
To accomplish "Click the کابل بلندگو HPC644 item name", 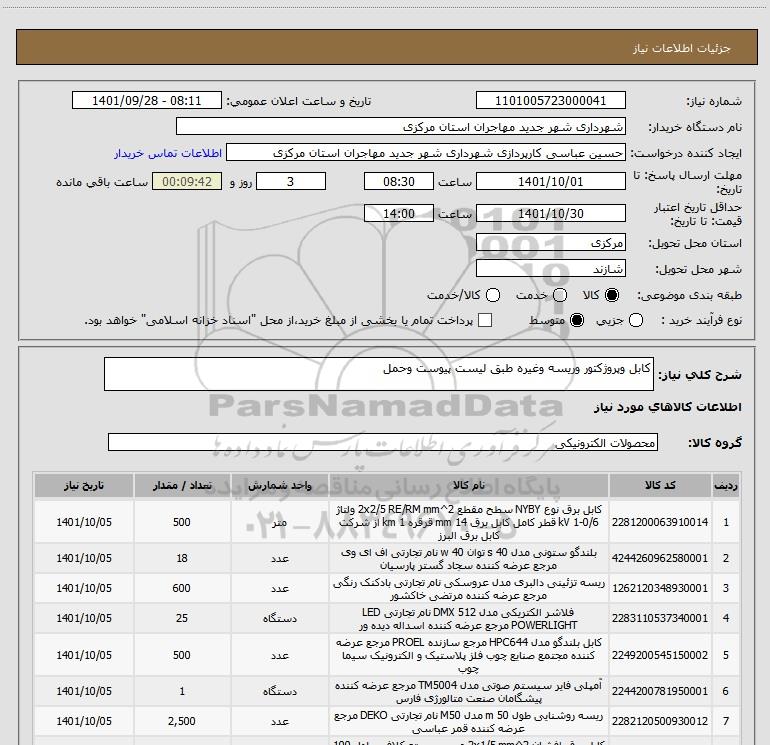I will pyautogui.click(x=468, y=655).
